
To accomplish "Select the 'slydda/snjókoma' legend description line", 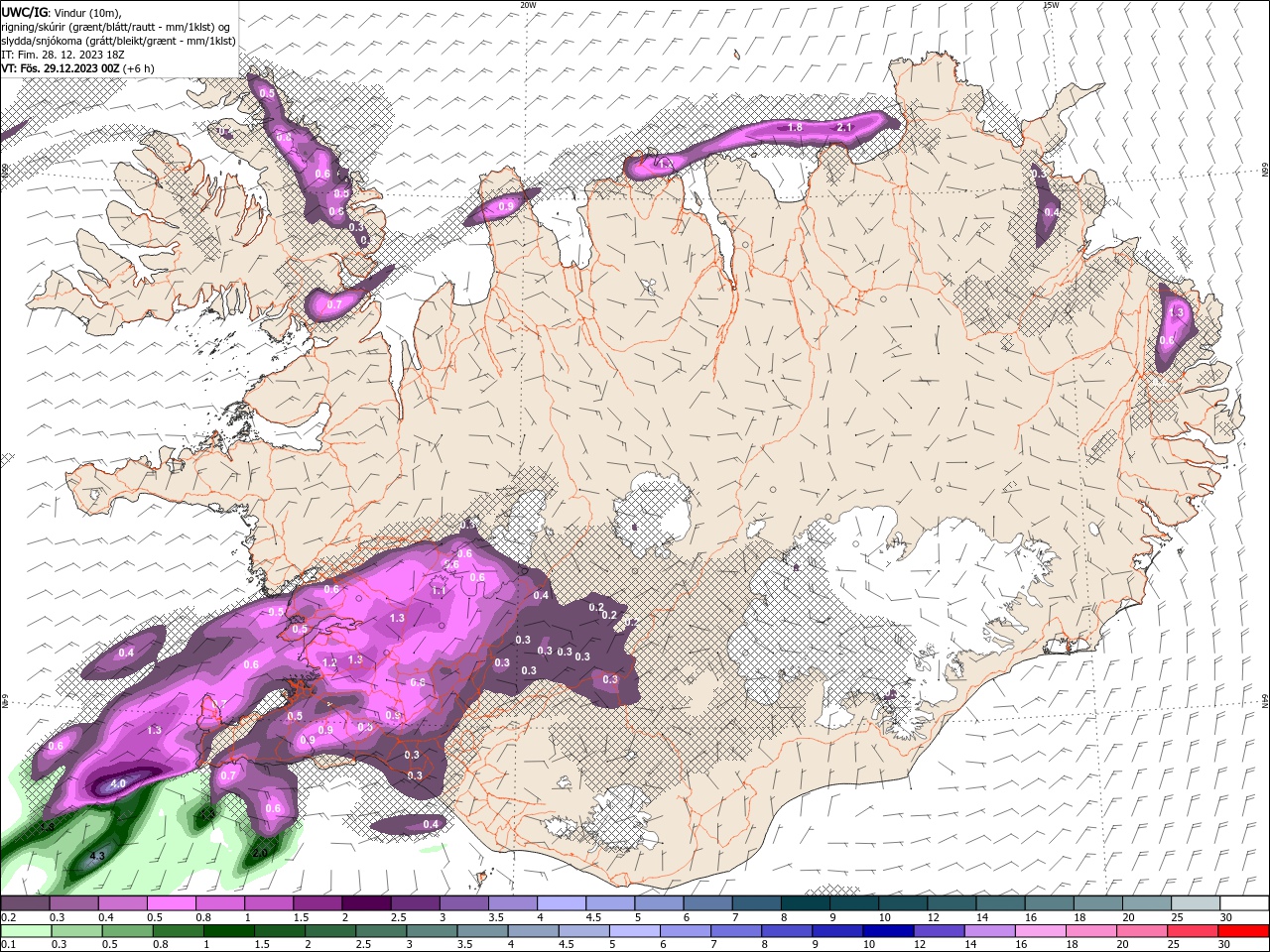I will (x=118, y=41).
